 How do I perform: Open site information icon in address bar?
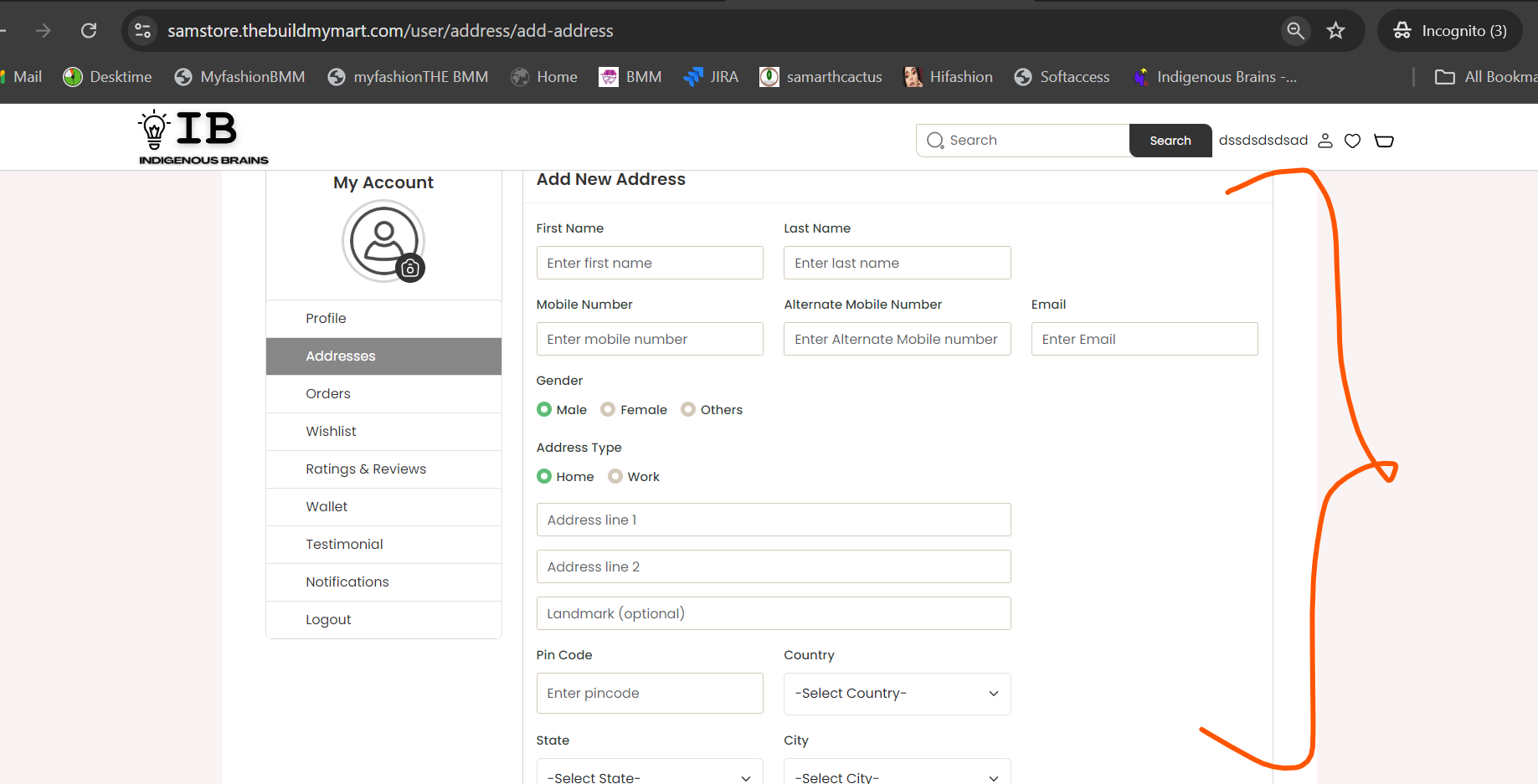143,31
